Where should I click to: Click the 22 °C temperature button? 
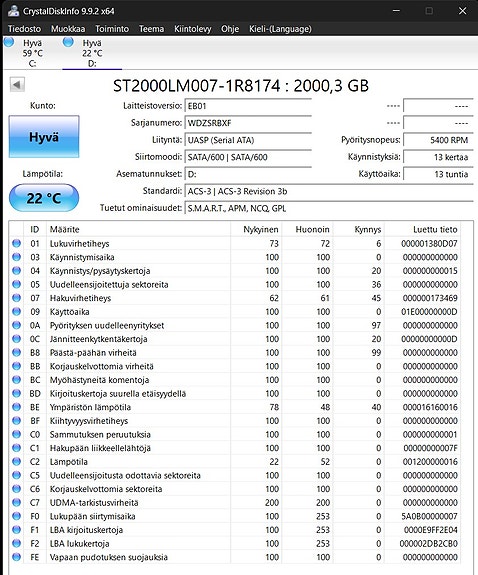tap(44, 198)
